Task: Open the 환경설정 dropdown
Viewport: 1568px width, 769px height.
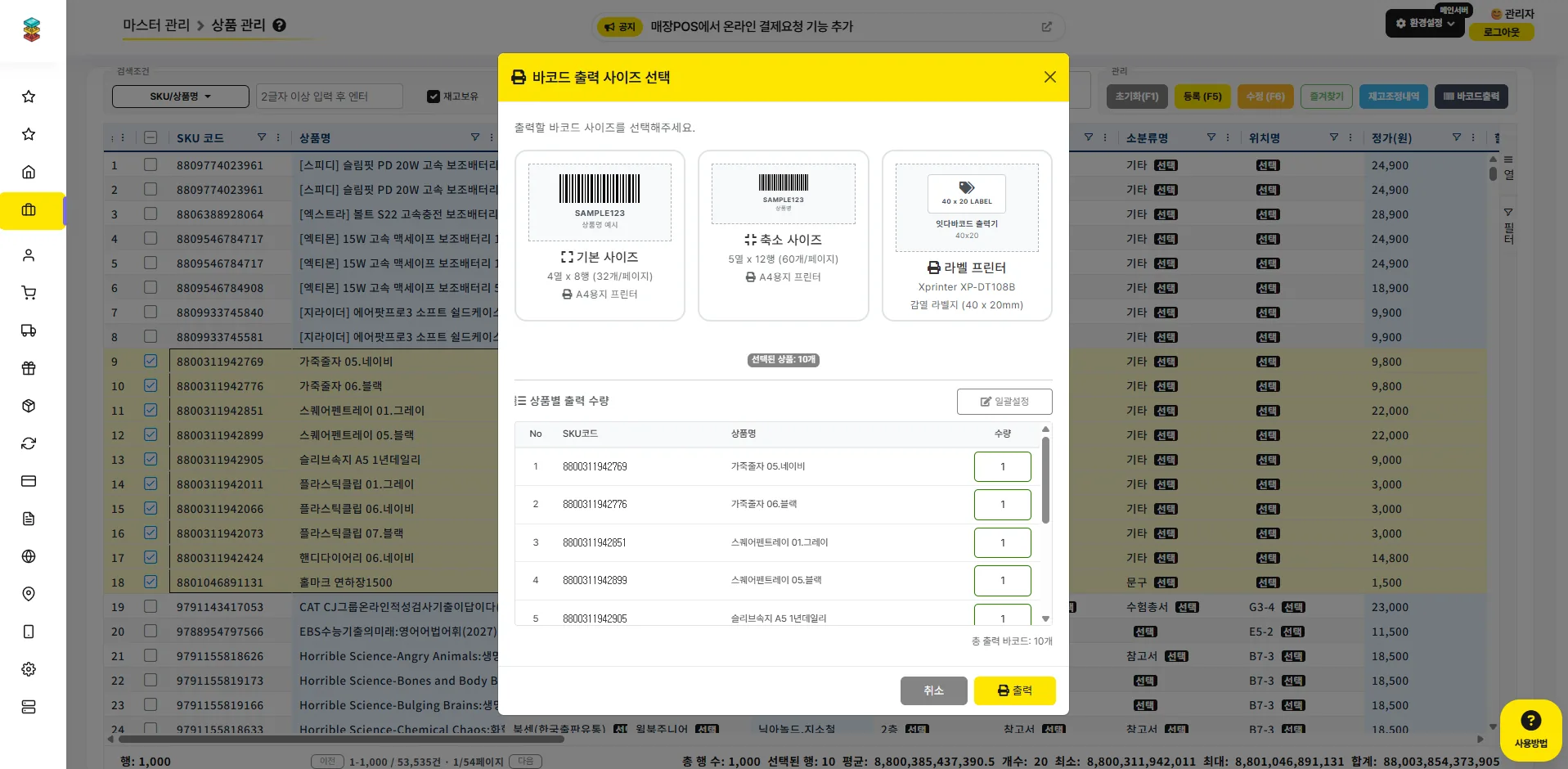Action: coord(1425,23)
